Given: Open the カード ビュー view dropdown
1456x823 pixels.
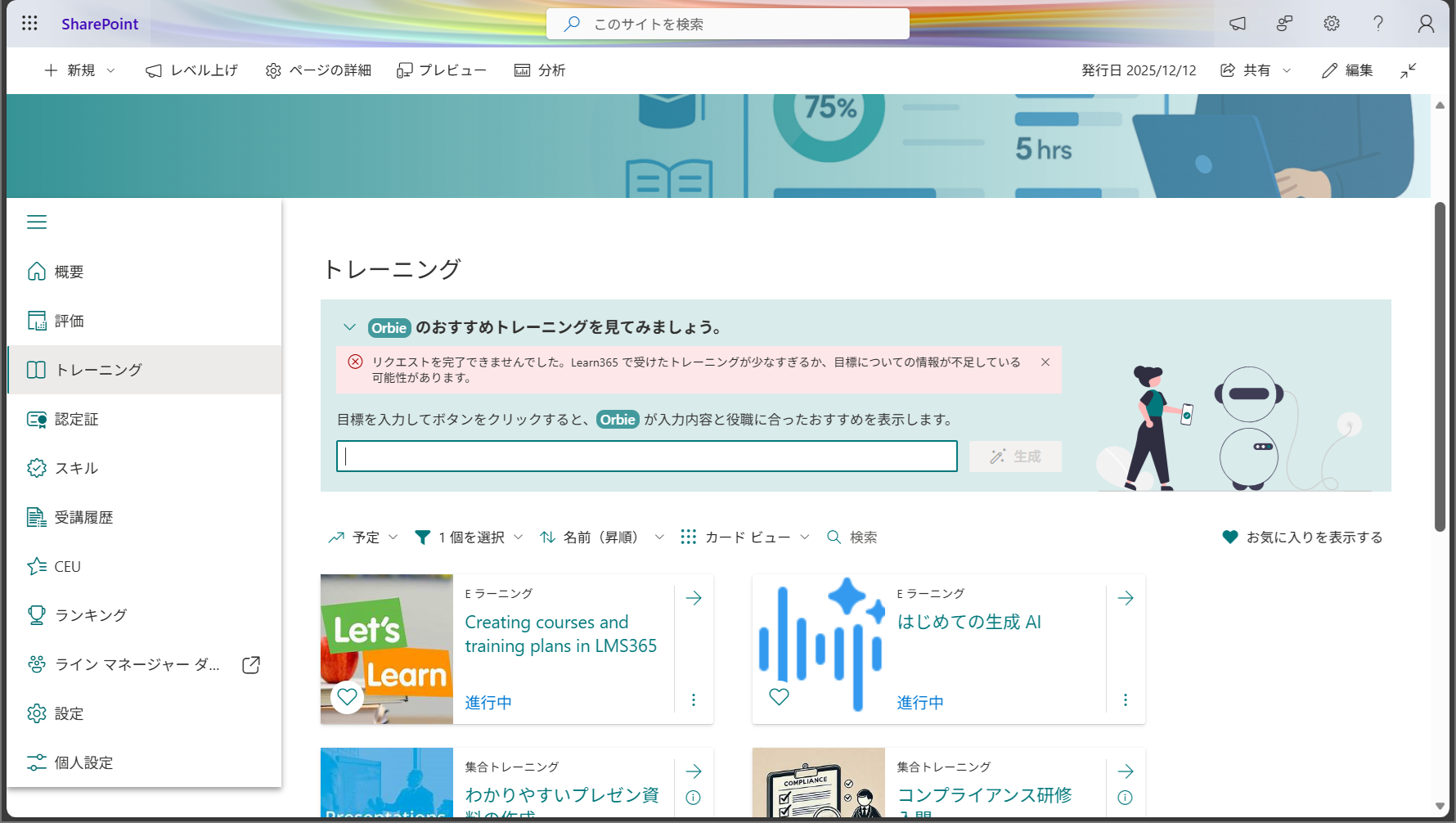Looking at the screenshot, I should (x=745, y=537).
